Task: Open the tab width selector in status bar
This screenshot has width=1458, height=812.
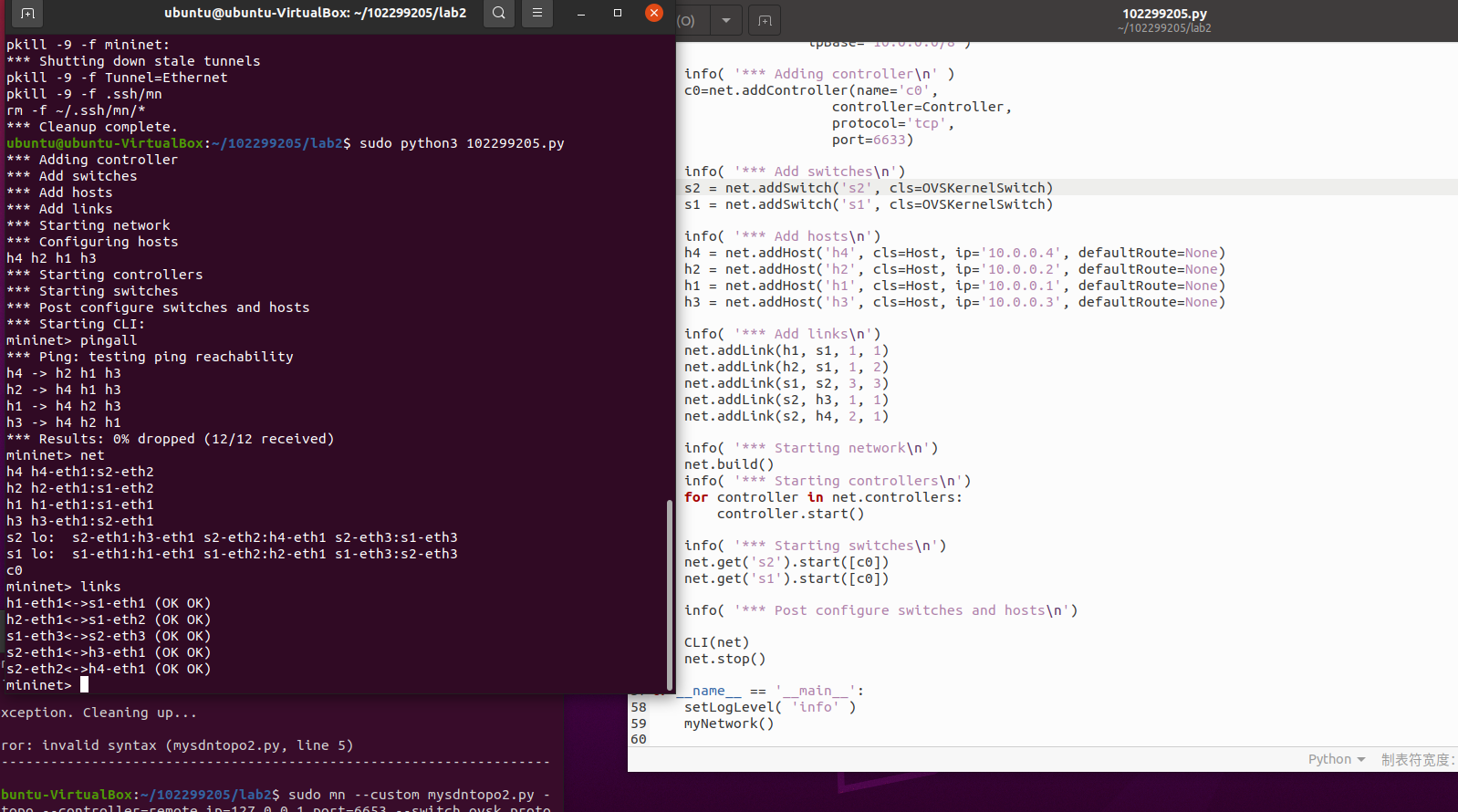Action: point(1419,759)
